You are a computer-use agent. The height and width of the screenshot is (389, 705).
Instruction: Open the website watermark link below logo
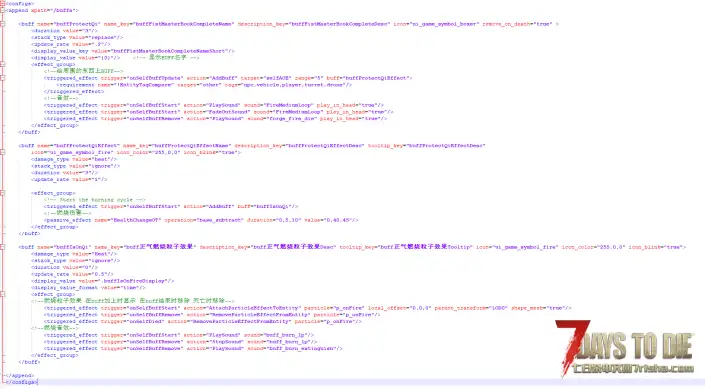633,369
